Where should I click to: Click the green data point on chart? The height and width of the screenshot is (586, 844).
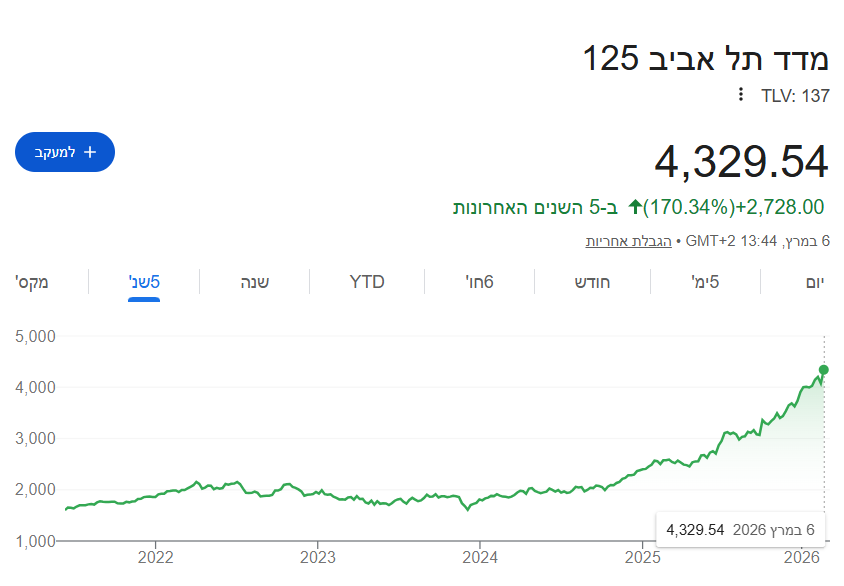[x=824, y=370]
